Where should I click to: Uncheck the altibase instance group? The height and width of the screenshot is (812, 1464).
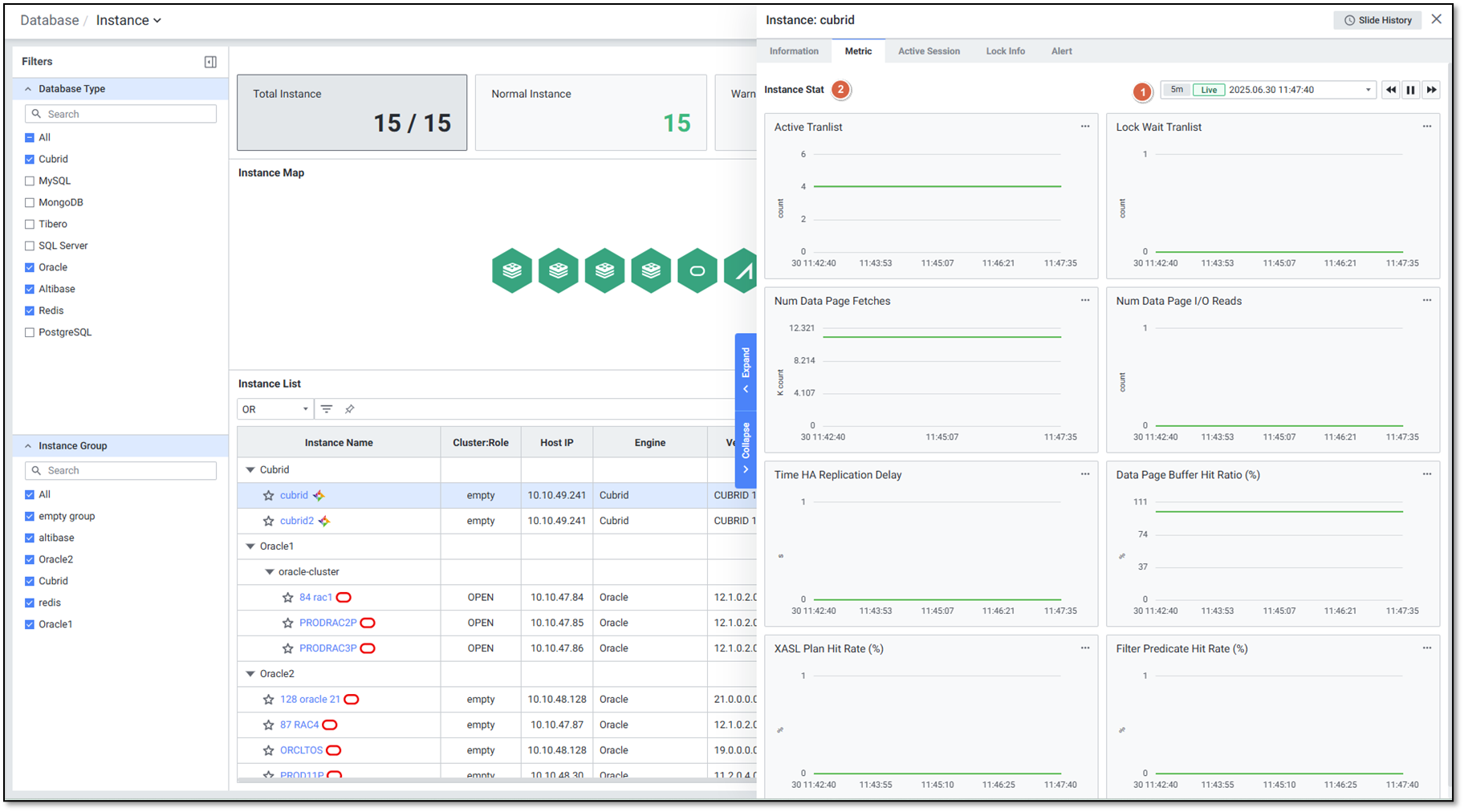[x=30, y=538]
